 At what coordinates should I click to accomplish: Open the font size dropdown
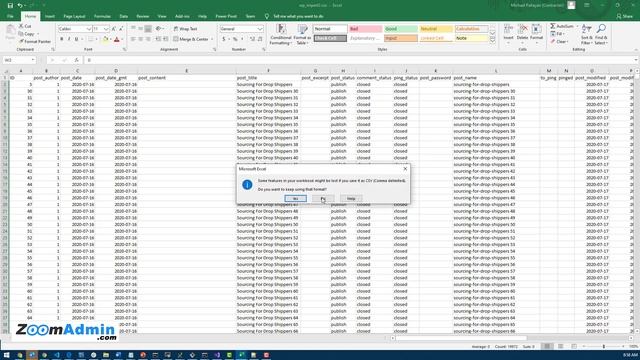point(107,29)
